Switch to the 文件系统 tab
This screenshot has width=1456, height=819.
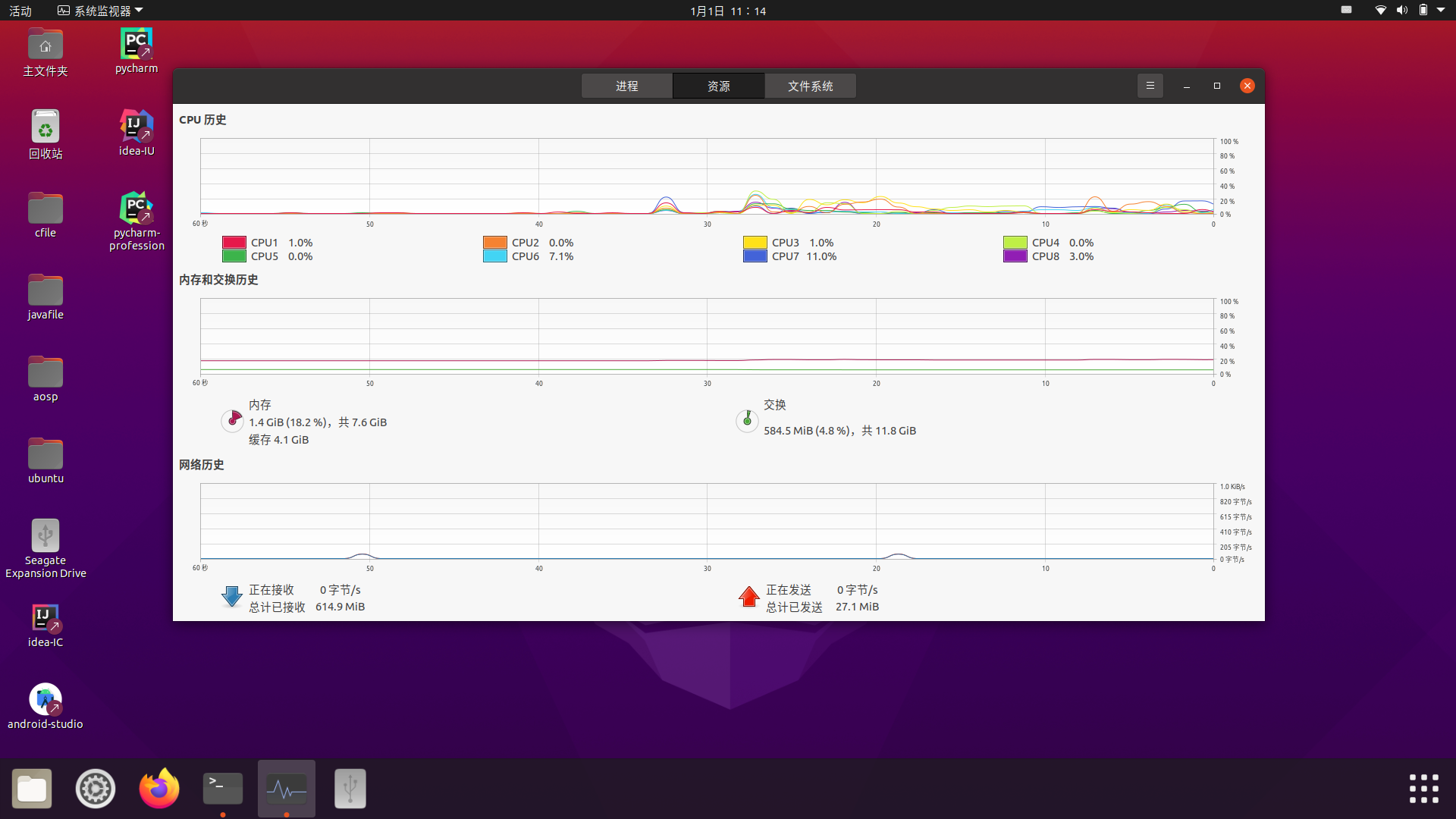[810, 86]
